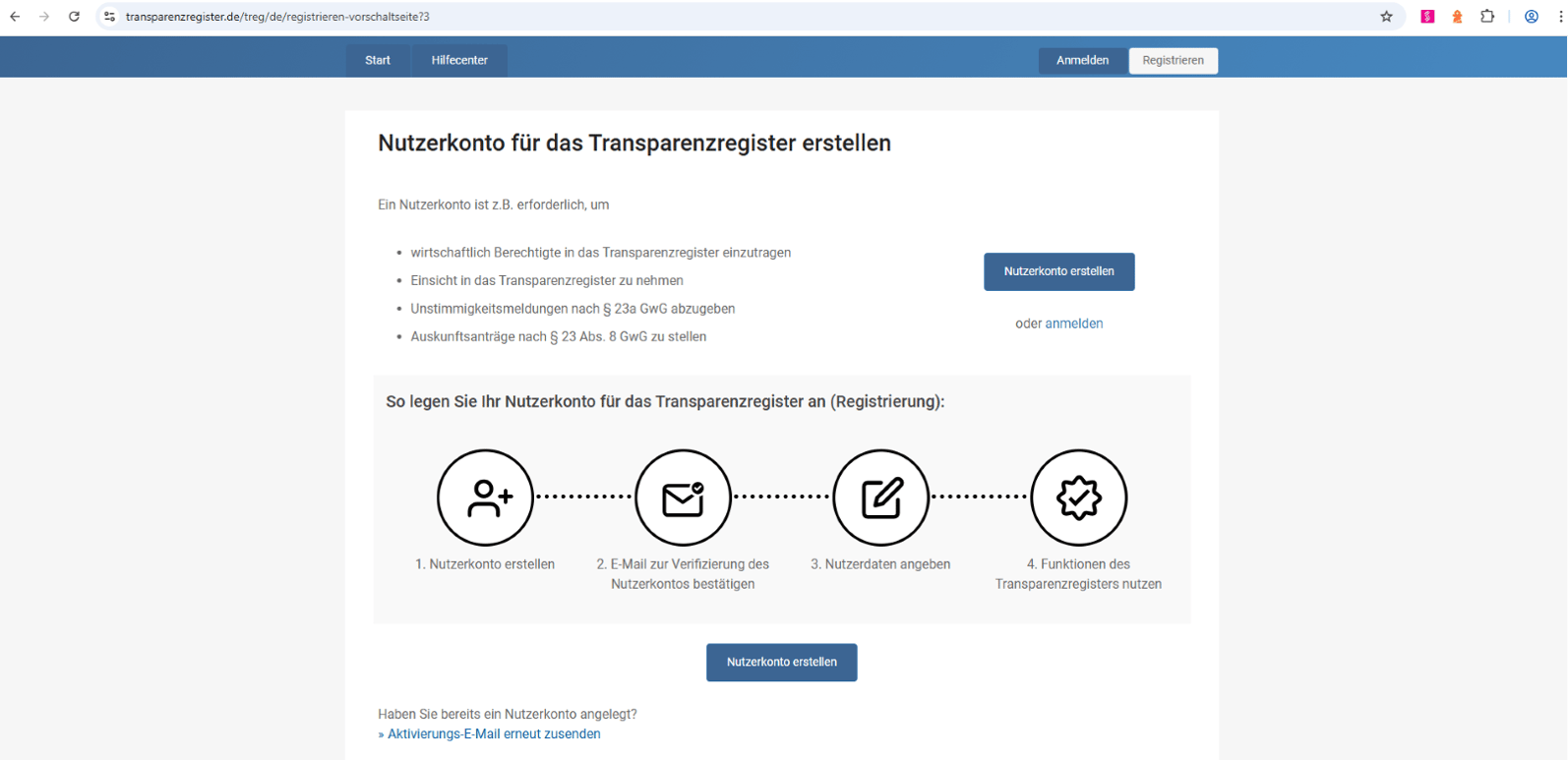Click the verified badge checkmark icon
This screenshot has width=1568, height=760.
pyautogui.click(x=1078, y=497)
